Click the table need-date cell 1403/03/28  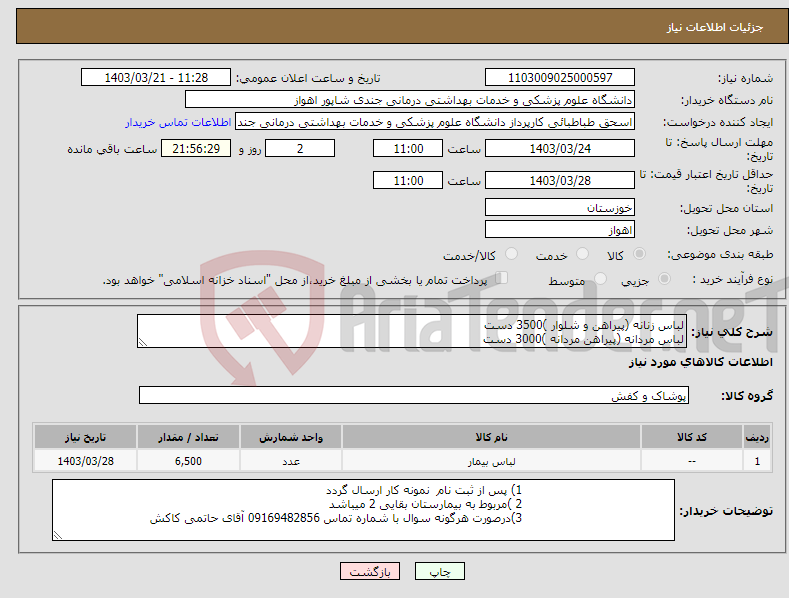(85, 461)
